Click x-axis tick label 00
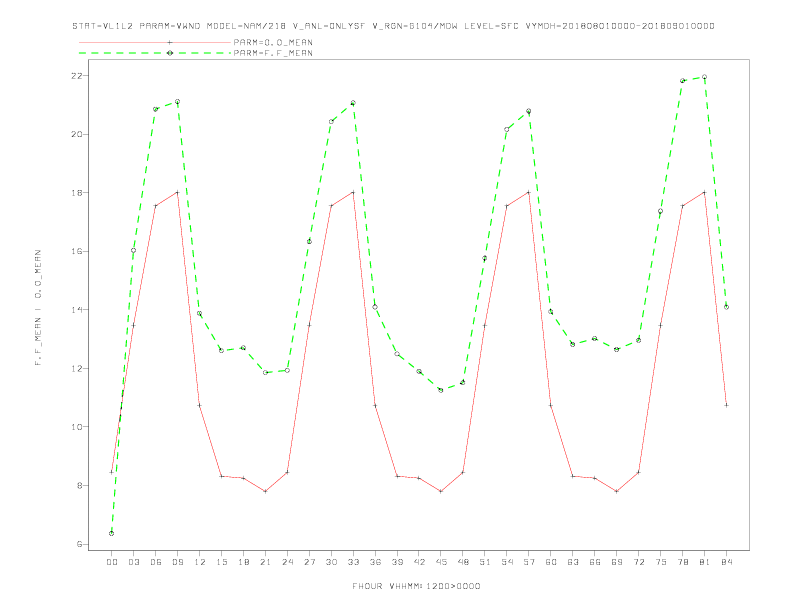 112,562
